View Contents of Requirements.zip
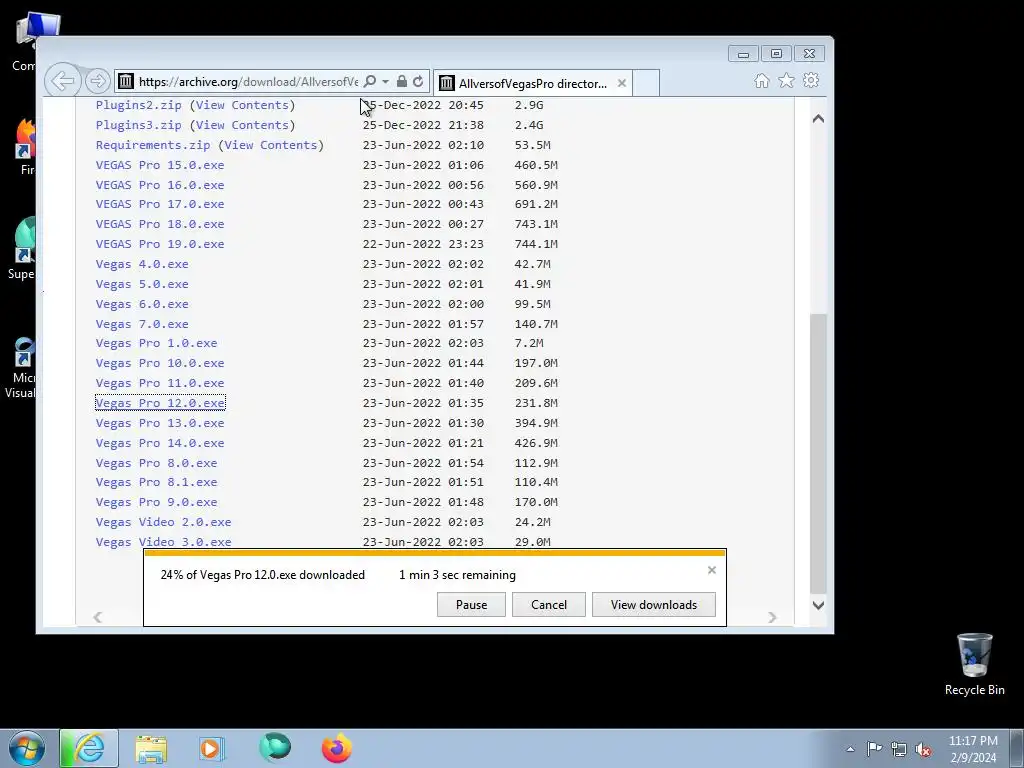1024x768 pixels. pos(271,145)
